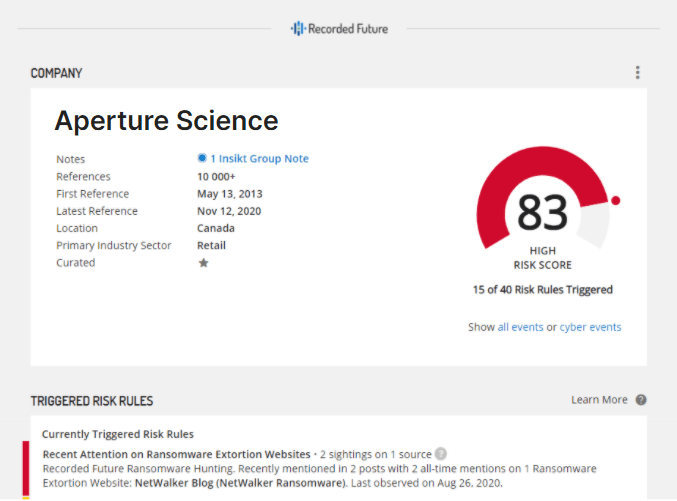677x501 pixels.
Task: Click '15 of 40 Risk Rules Triggered' text
Action: 542,290
